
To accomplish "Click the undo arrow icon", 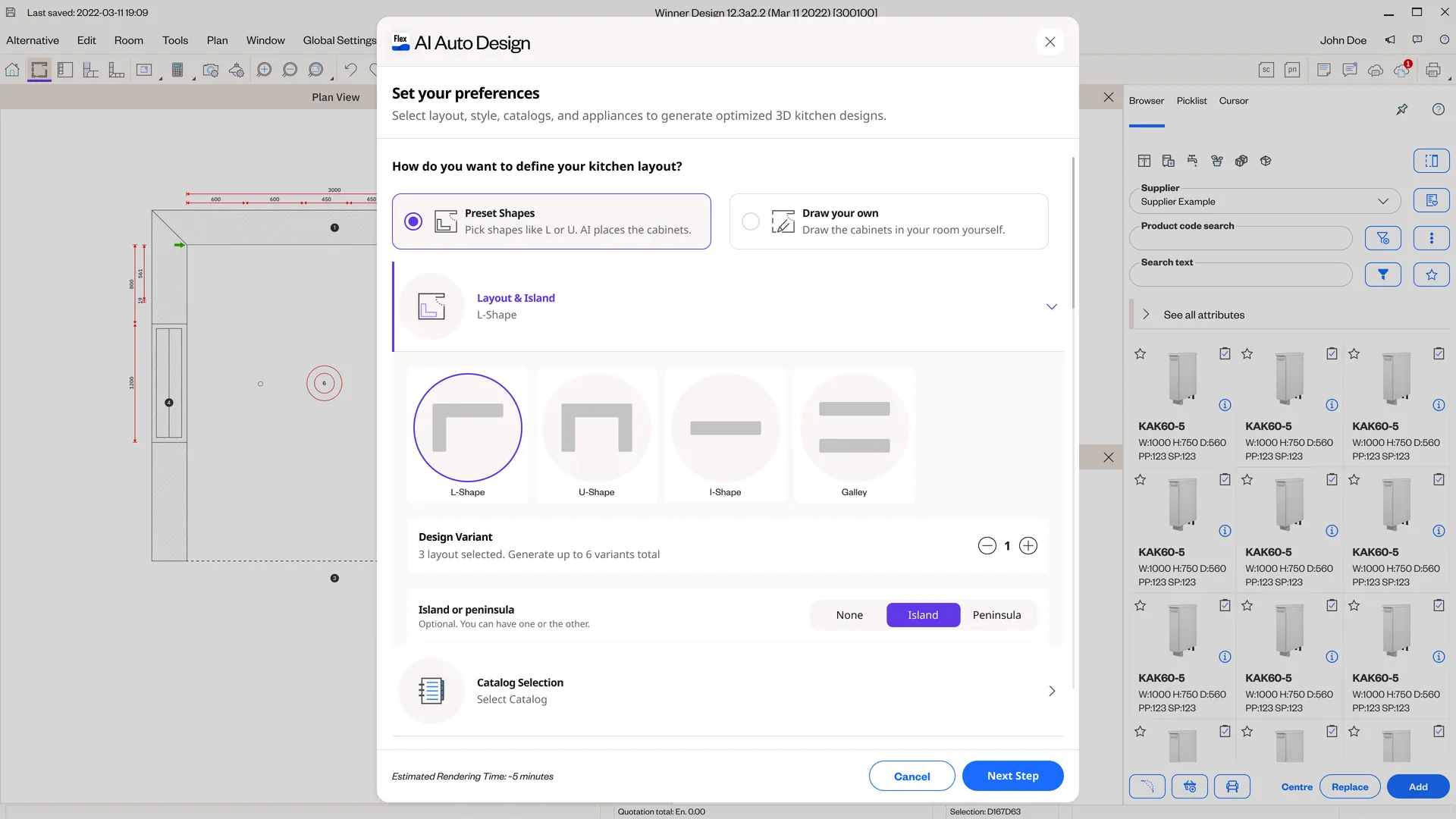I will 350,70.
